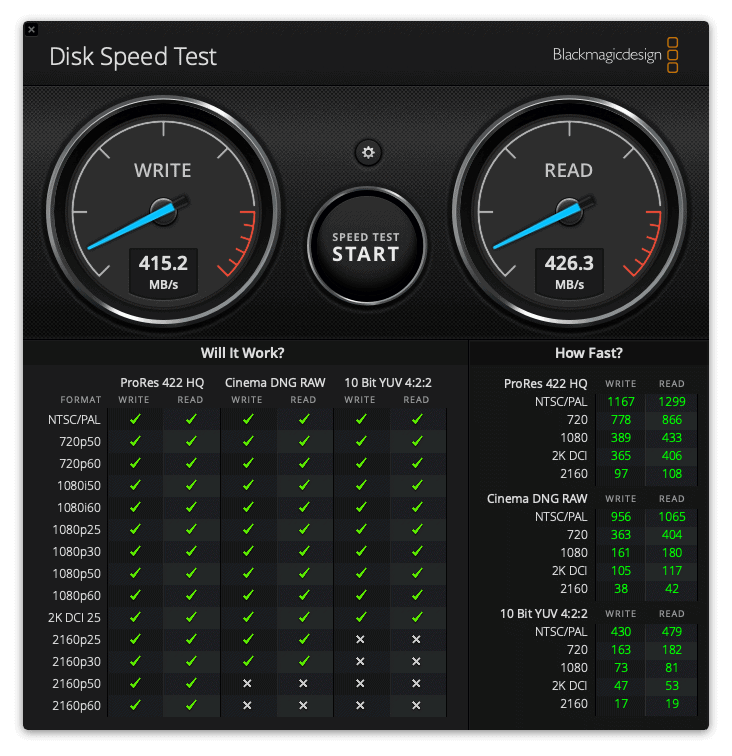Click the 2160p50 Cinema DNG RAW write cross

[x=247, y=683]
